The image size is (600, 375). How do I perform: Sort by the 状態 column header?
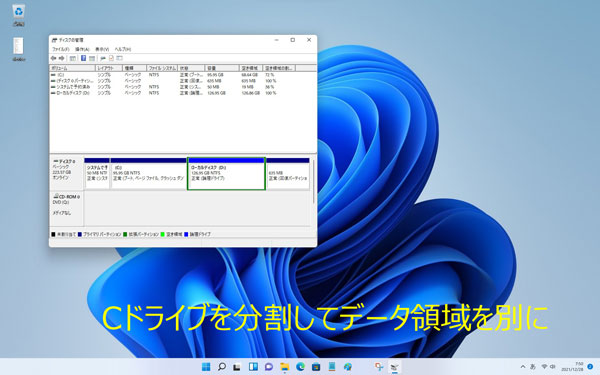pos(191,68)
